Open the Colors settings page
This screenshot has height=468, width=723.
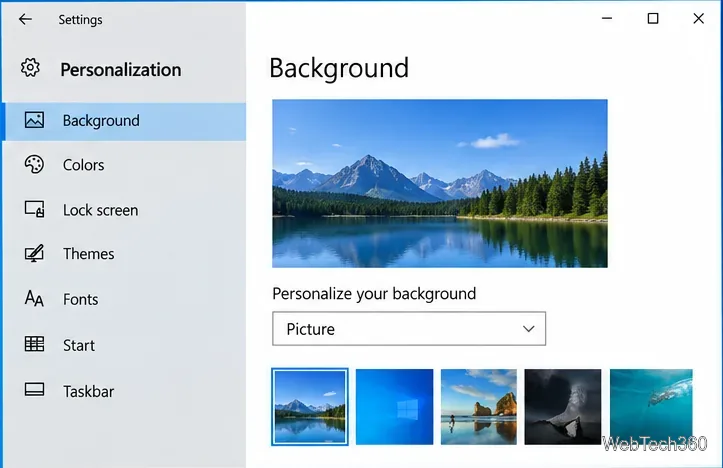tap(124, 165)
